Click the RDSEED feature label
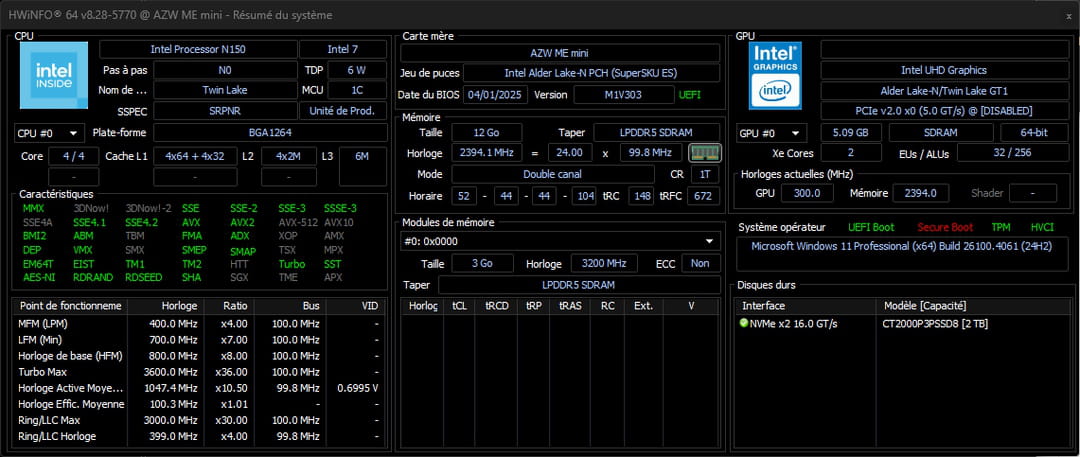The width and height of the screenshot is (1080, 457). 143,277
